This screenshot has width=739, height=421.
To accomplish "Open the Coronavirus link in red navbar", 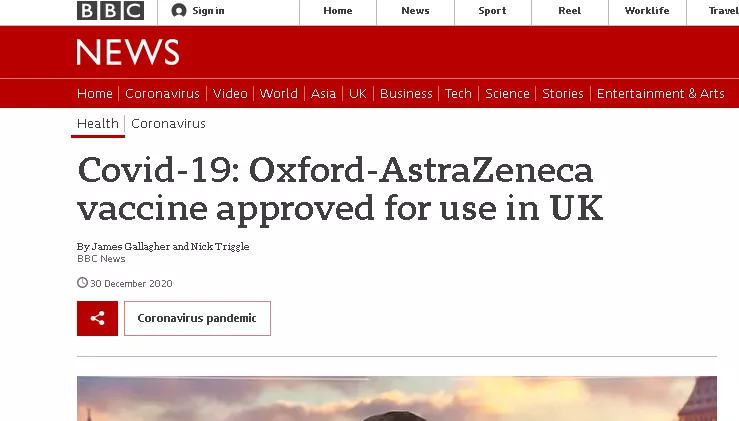I will click(162, 93).
